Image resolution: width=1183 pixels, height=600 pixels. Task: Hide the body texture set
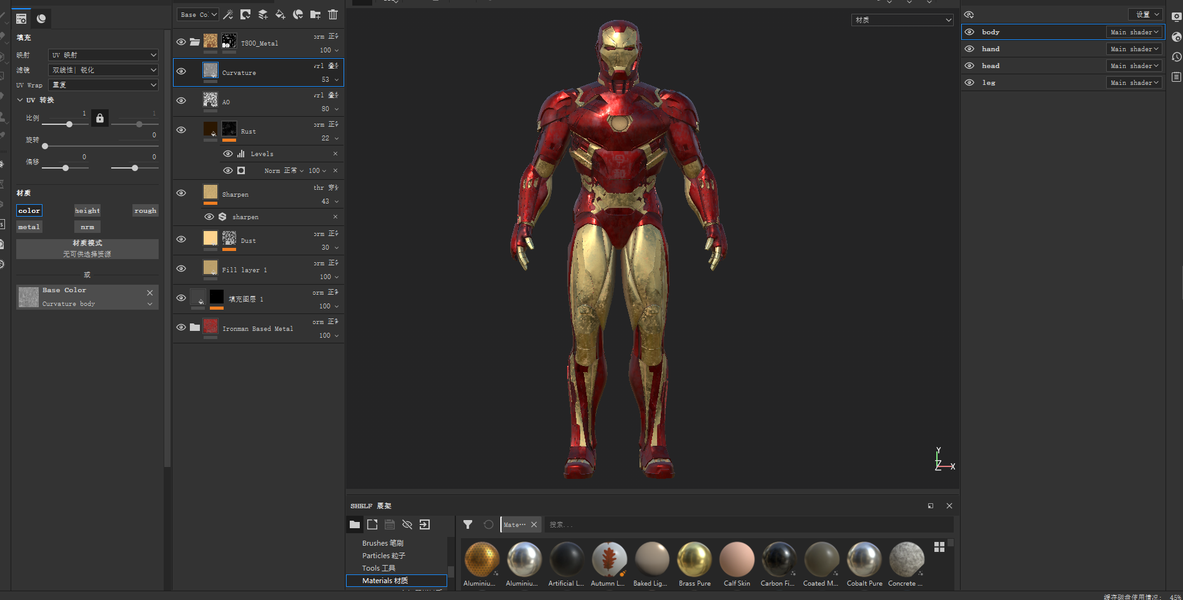coord(969,32)
